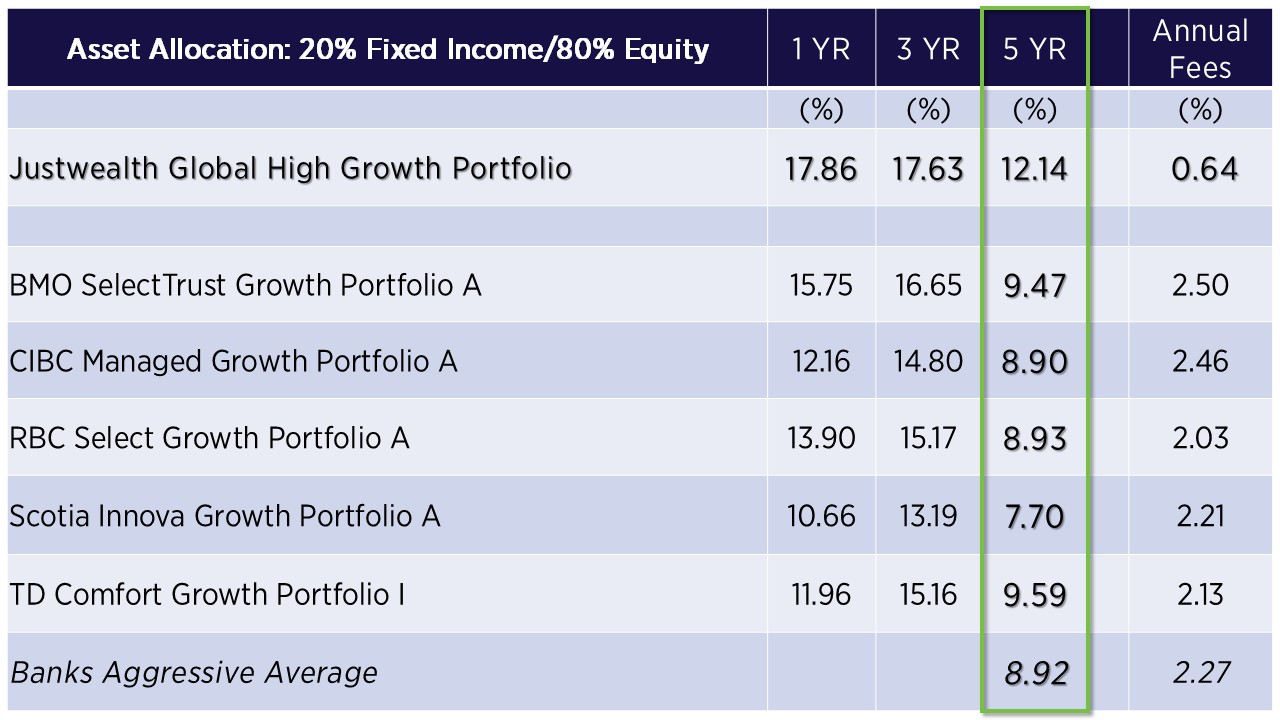Select Scotia 1 YR value 10.66
The width and height of the screenshot is (1280, 720).
click(x=821, y=516)
